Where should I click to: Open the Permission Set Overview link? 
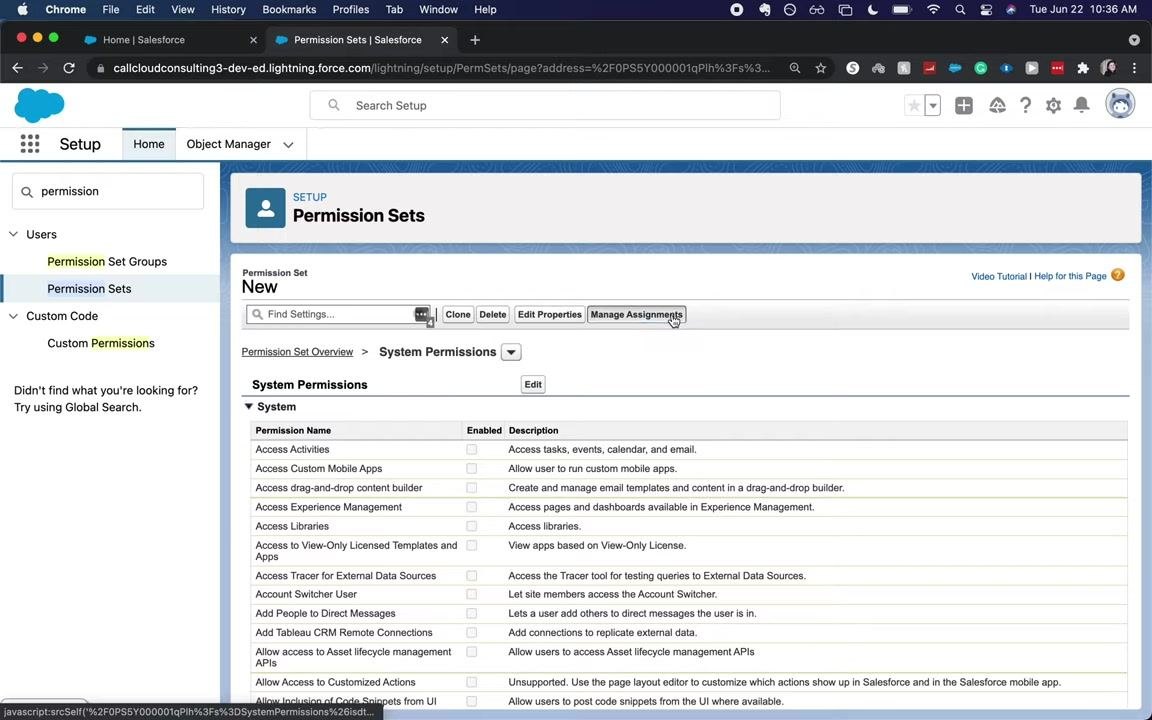pos(298,352)
